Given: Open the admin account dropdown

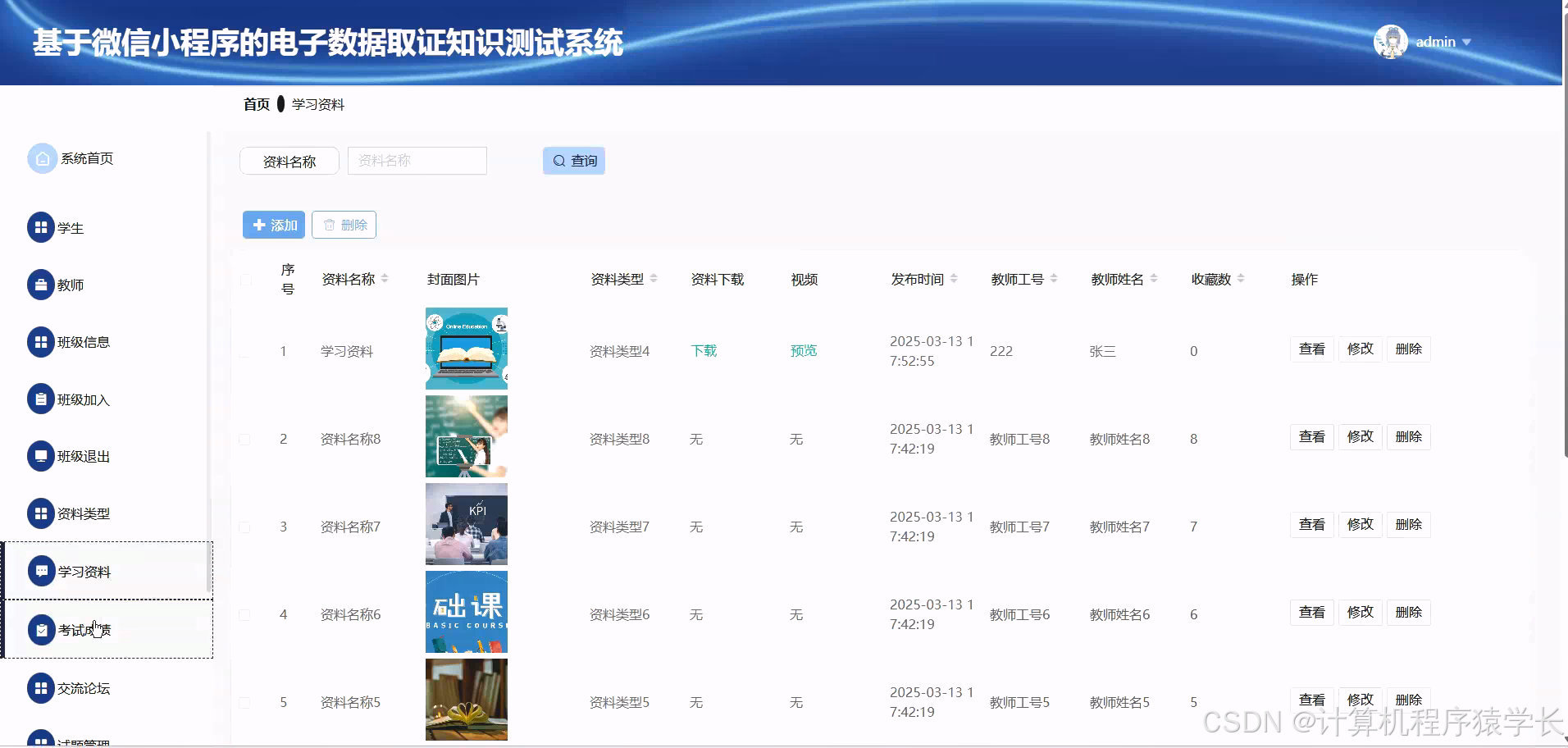Looking at the screenshot, I should [1467, 42].
